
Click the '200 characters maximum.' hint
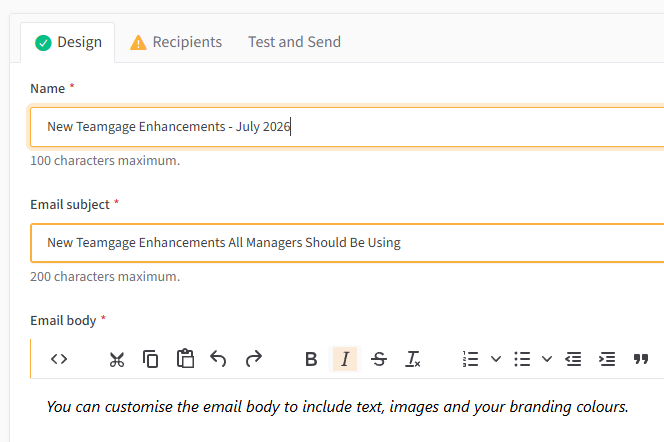click(x=105, y=276)
